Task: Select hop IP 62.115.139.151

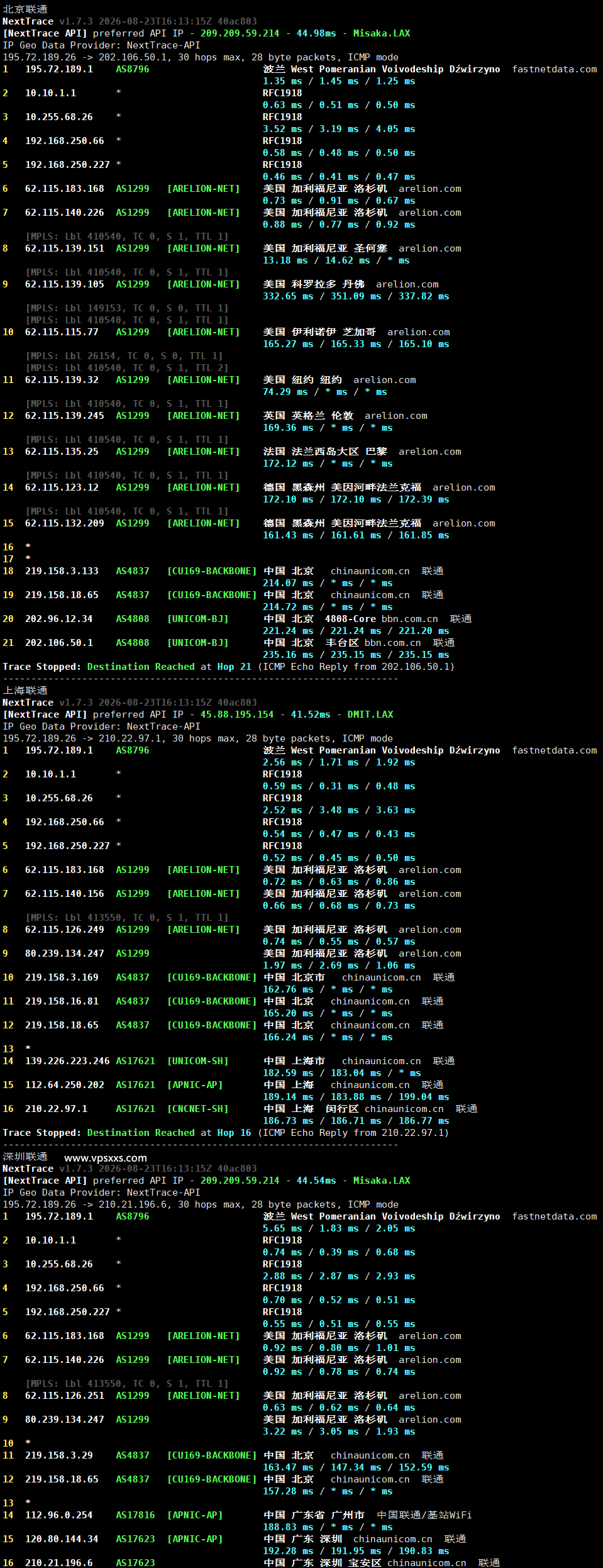Action: (65, 248)
